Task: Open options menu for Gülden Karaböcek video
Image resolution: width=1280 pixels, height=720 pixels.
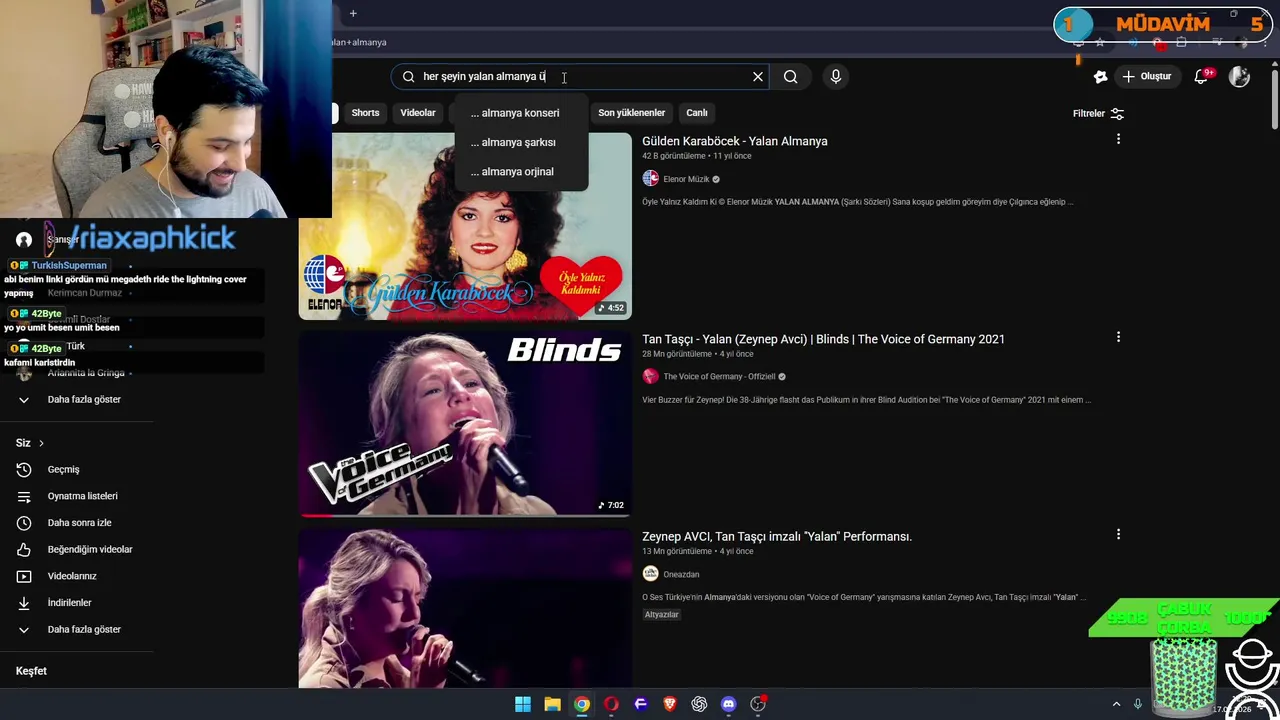Action: (1118, 139)
